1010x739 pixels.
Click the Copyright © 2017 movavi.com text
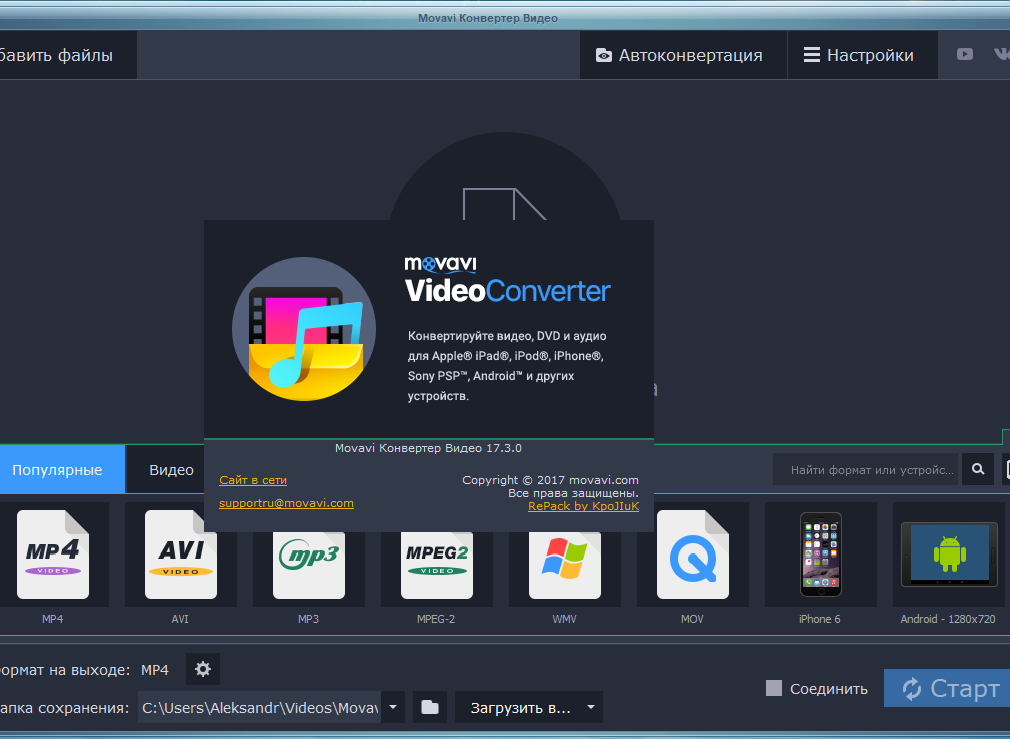click(x=551, y=480)
